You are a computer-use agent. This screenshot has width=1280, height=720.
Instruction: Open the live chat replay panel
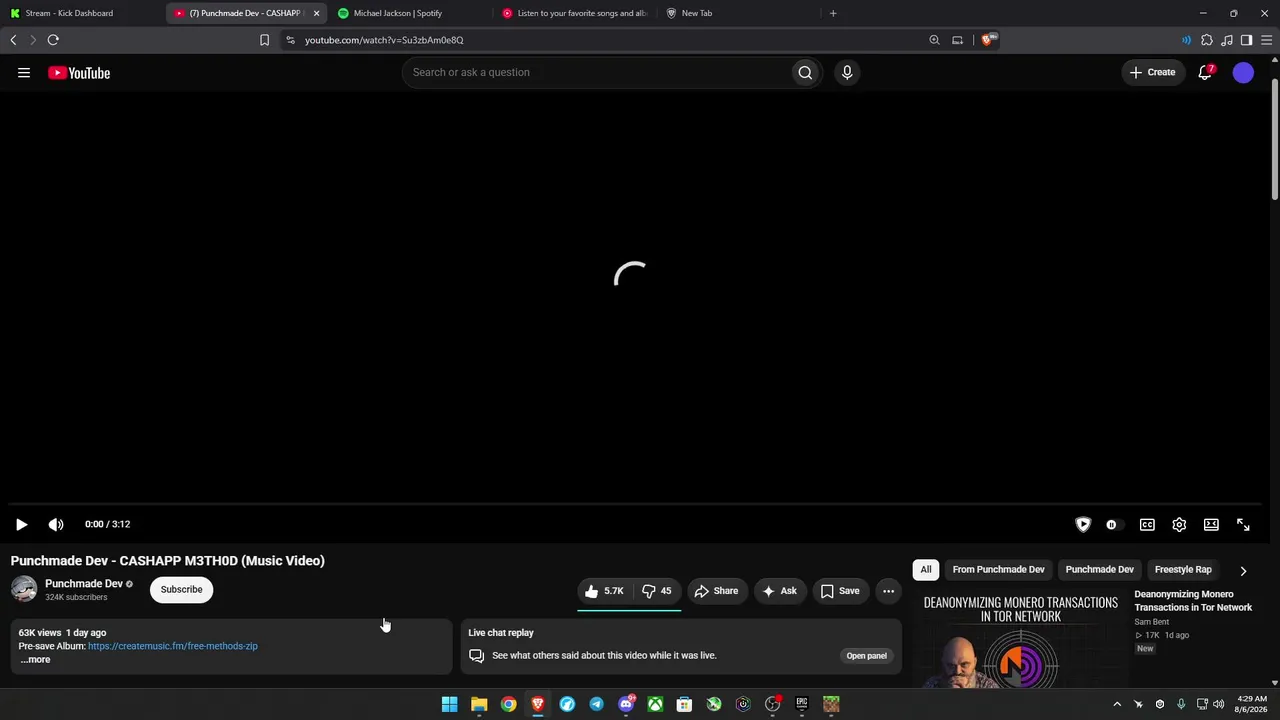(x=867, y=656)
